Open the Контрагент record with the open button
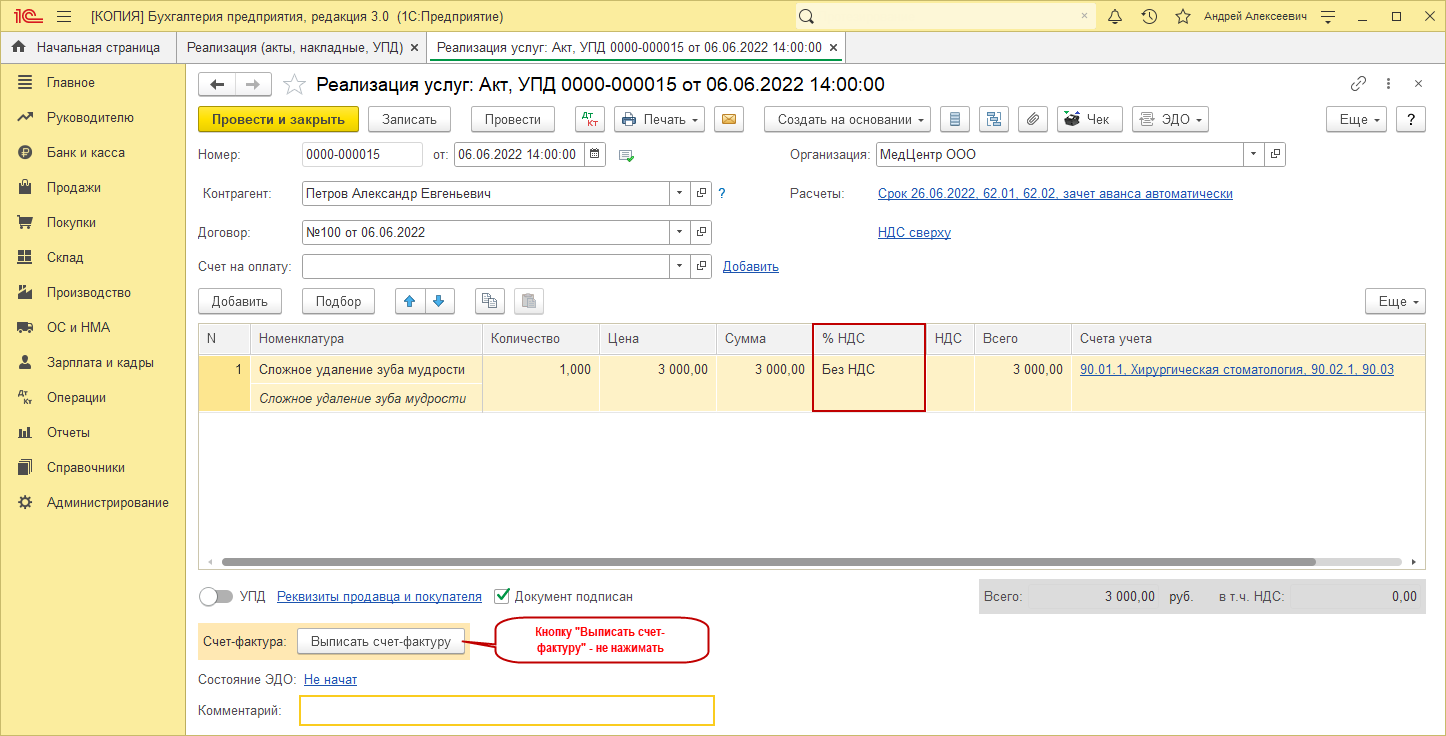 tap(701, 193)
